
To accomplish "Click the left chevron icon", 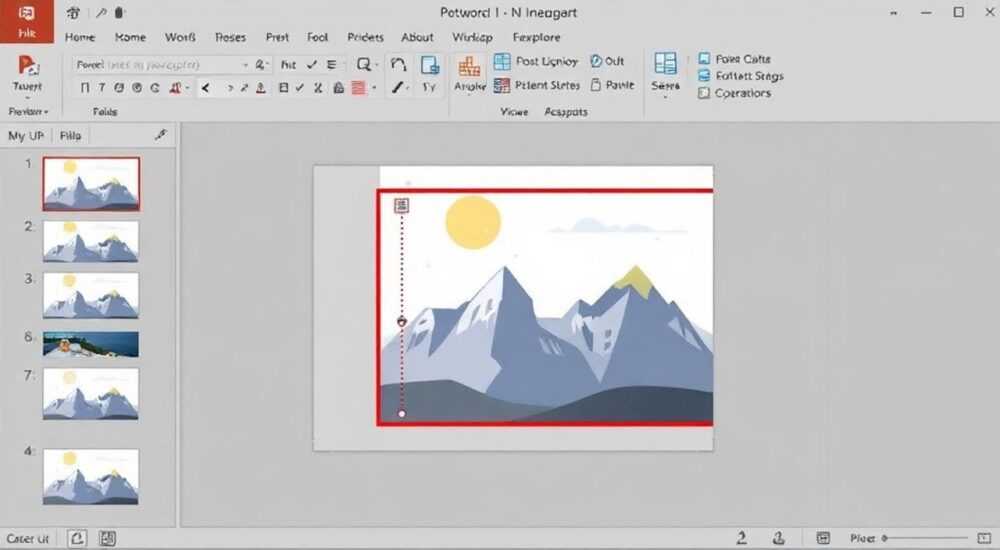I will [x=205, y=88].
